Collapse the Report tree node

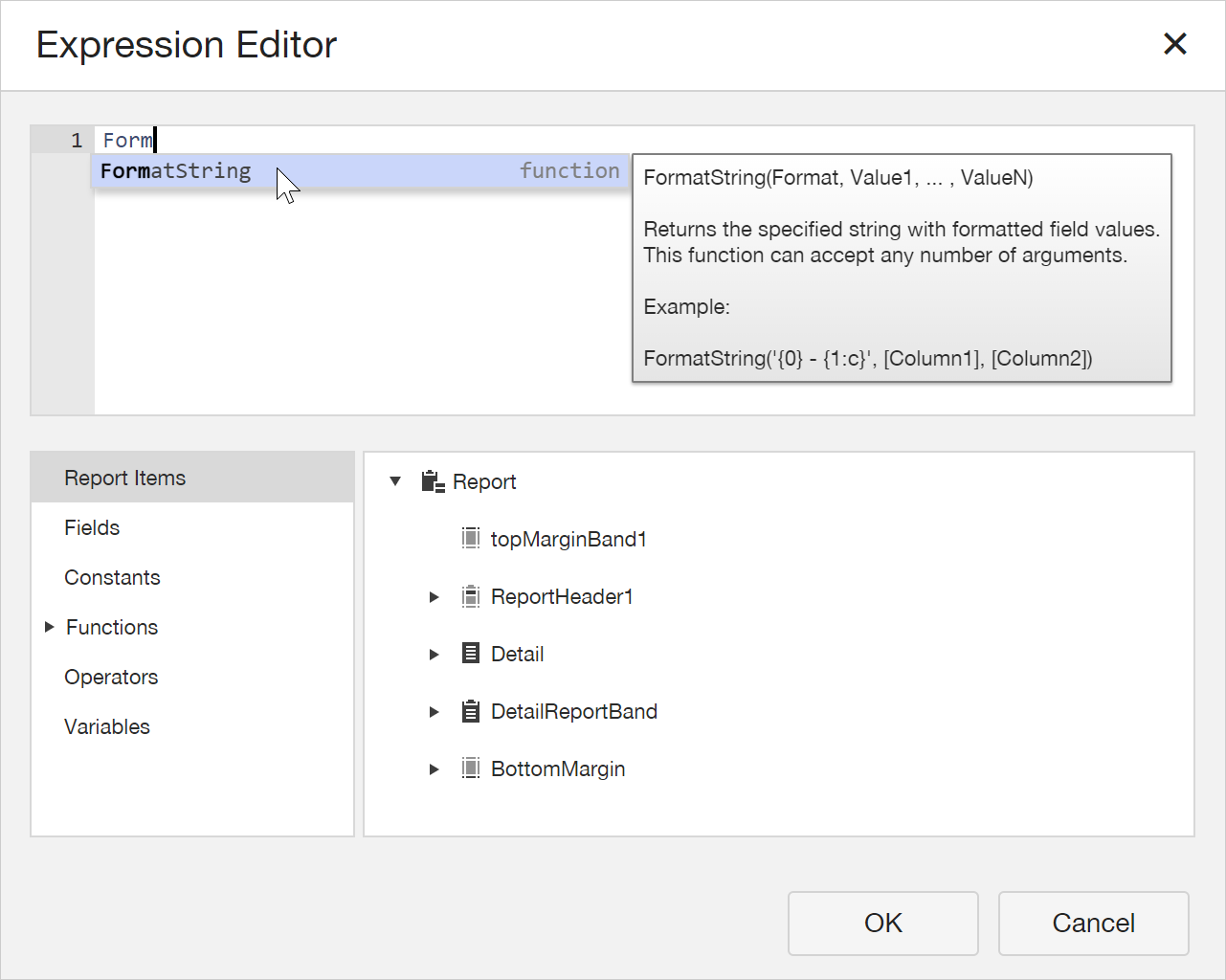(x=395, y=481)
